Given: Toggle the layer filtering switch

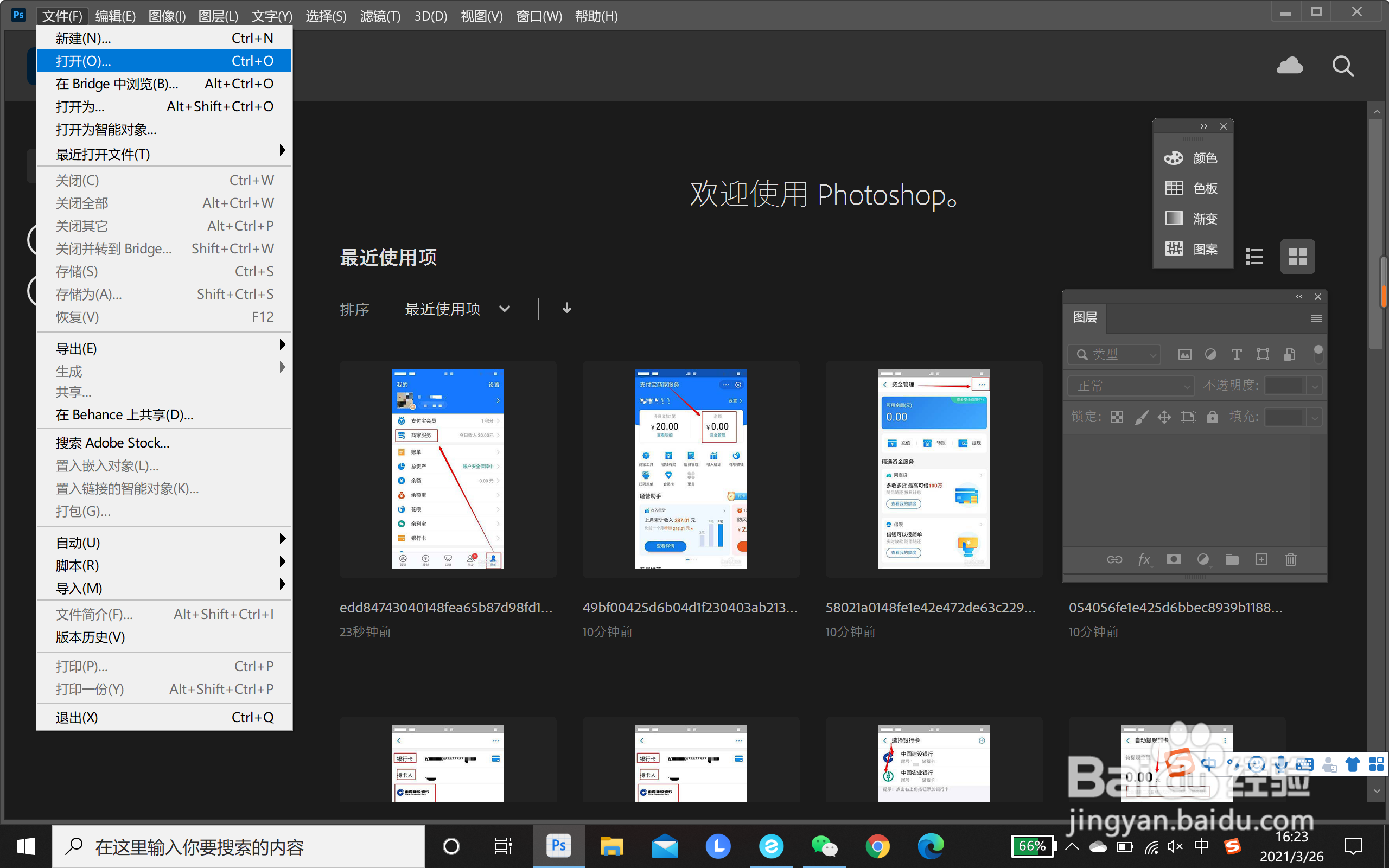Looking at the screenshot, I should click(1318, 354).
